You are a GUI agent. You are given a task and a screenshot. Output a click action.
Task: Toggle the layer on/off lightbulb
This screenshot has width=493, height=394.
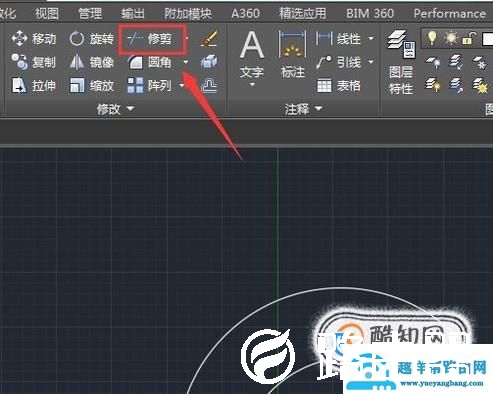point(432,38)
